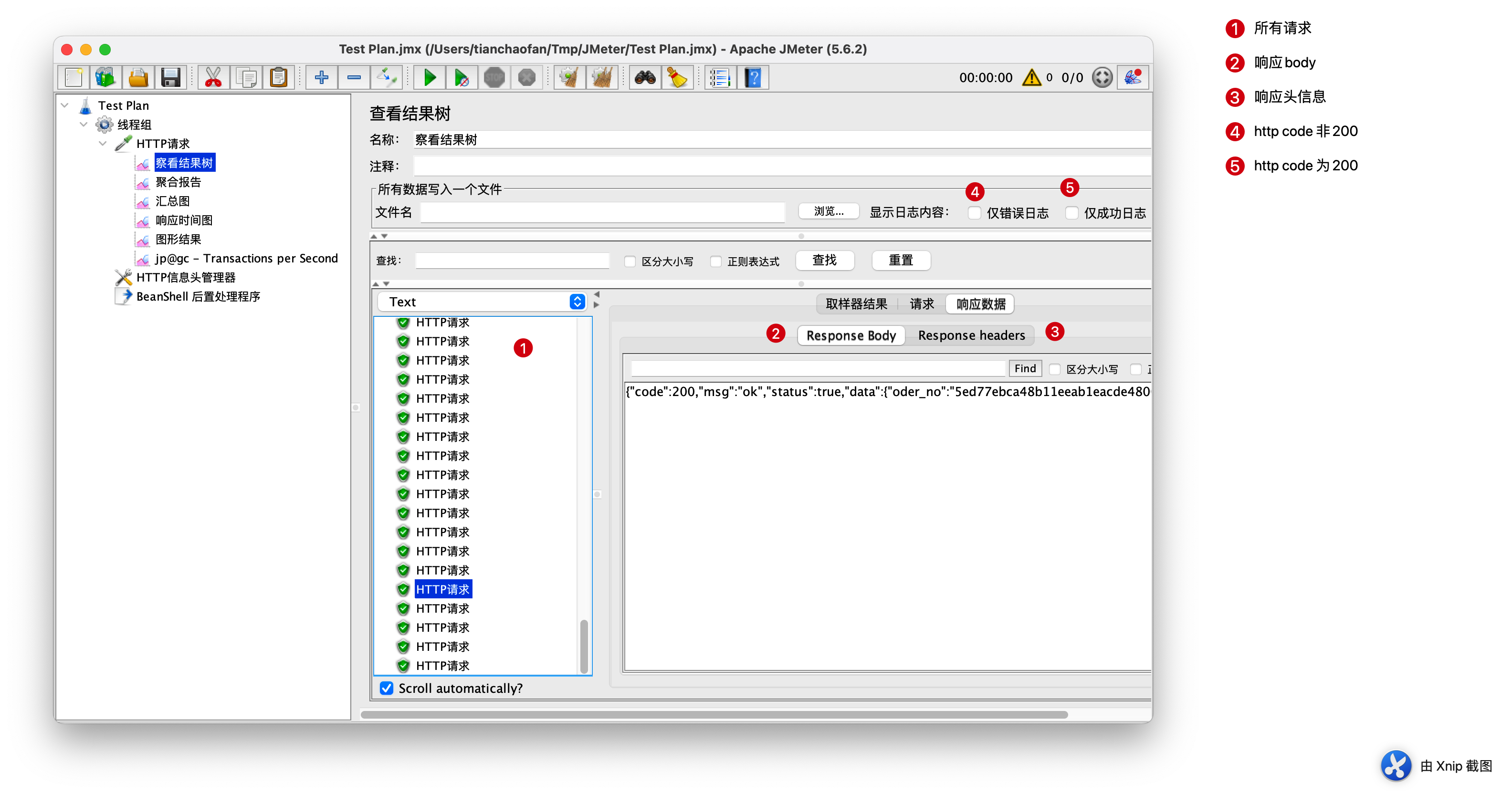Select Response headers tab
The width and height of the screenshot is (1512, 794).
[x=971, y=335]
